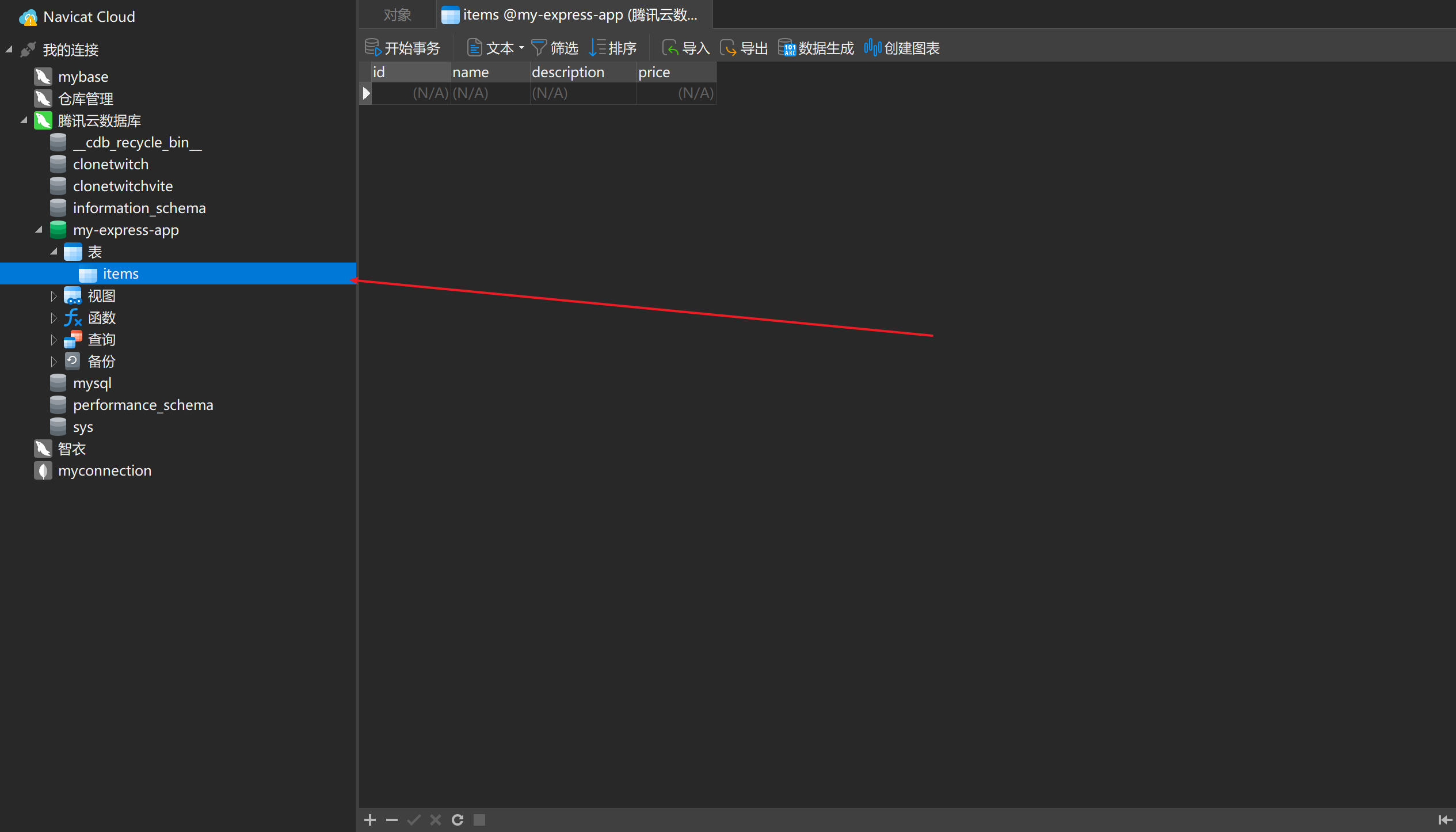Click the delete record minus icon
The width and height of the screenshot is (1456, 832).
coord(392,820)
